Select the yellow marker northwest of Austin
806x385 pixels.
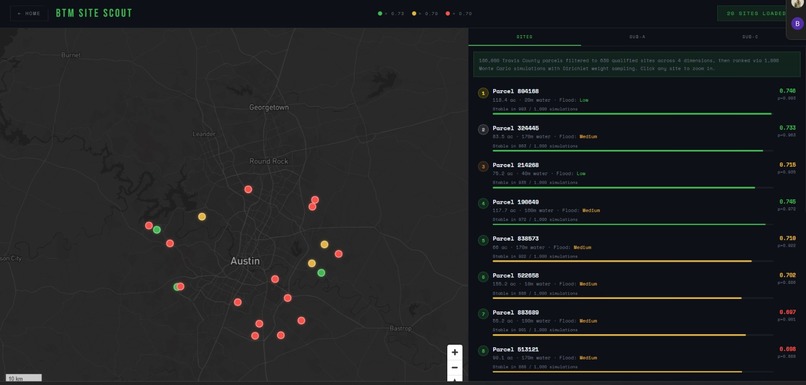[x=202, y=216]
